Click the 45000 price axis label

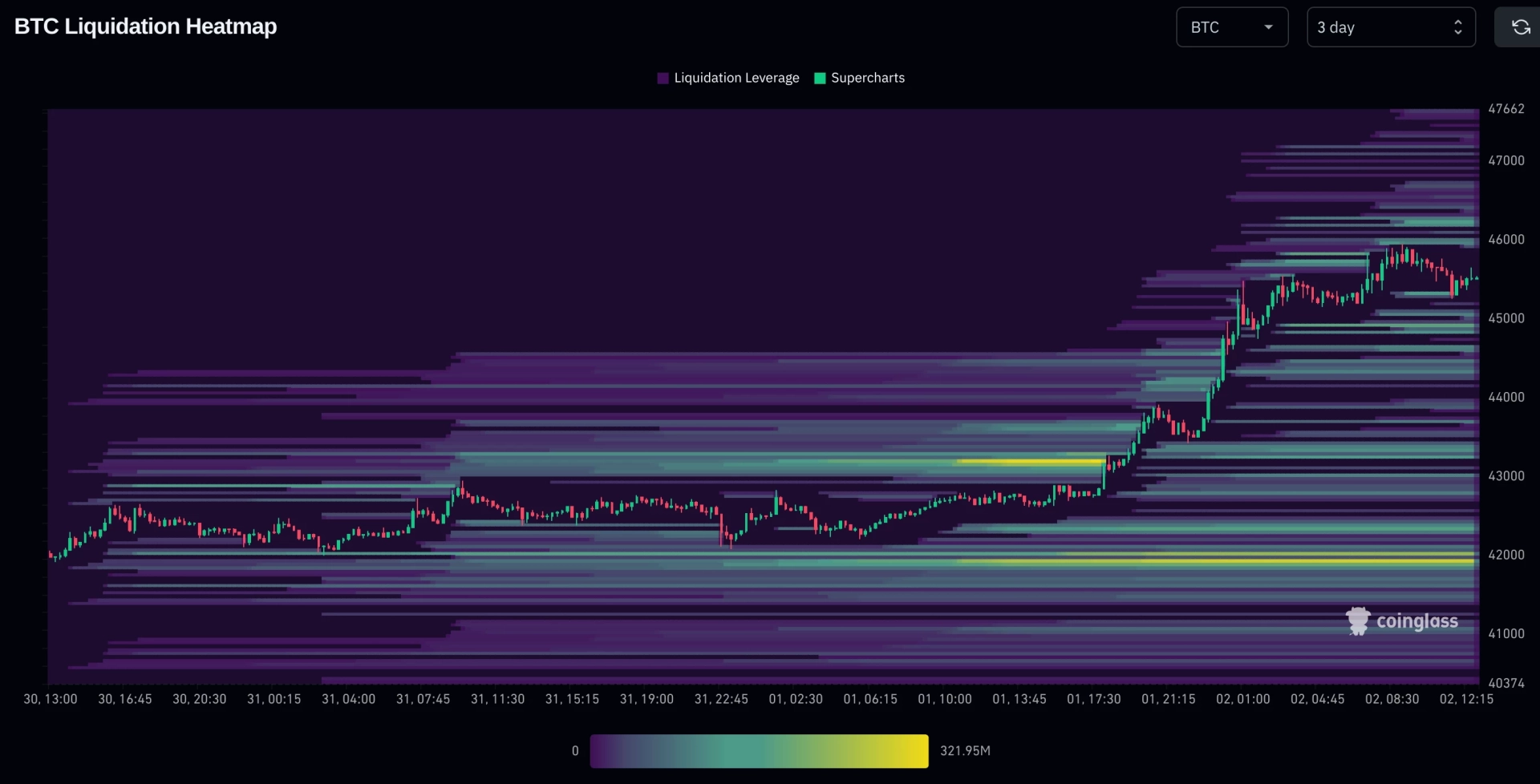point(1506,318)
